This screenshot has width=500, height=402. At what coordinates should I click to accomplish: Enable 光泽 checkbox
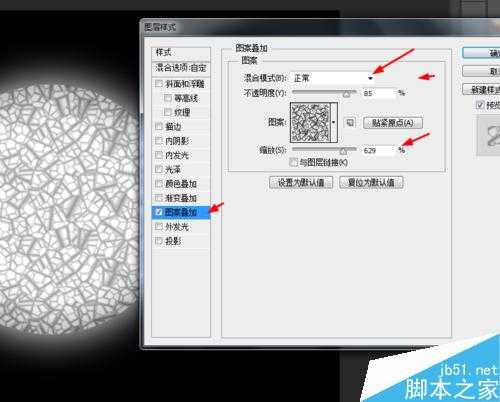[x=159, y=169]
